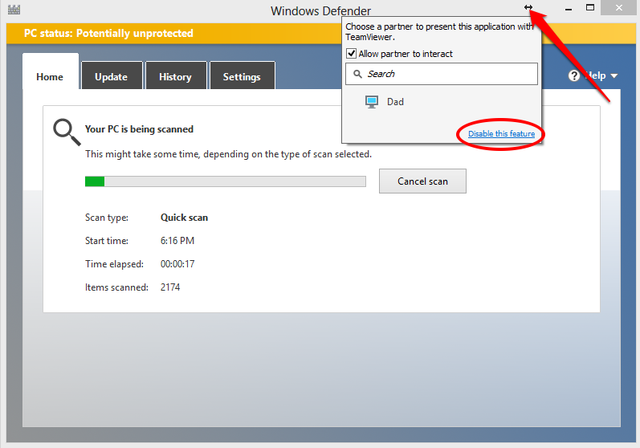
Task: Click the TeamViewer share arrow icon in title bar
Action: pyautogui.click(x=528, y=7)
